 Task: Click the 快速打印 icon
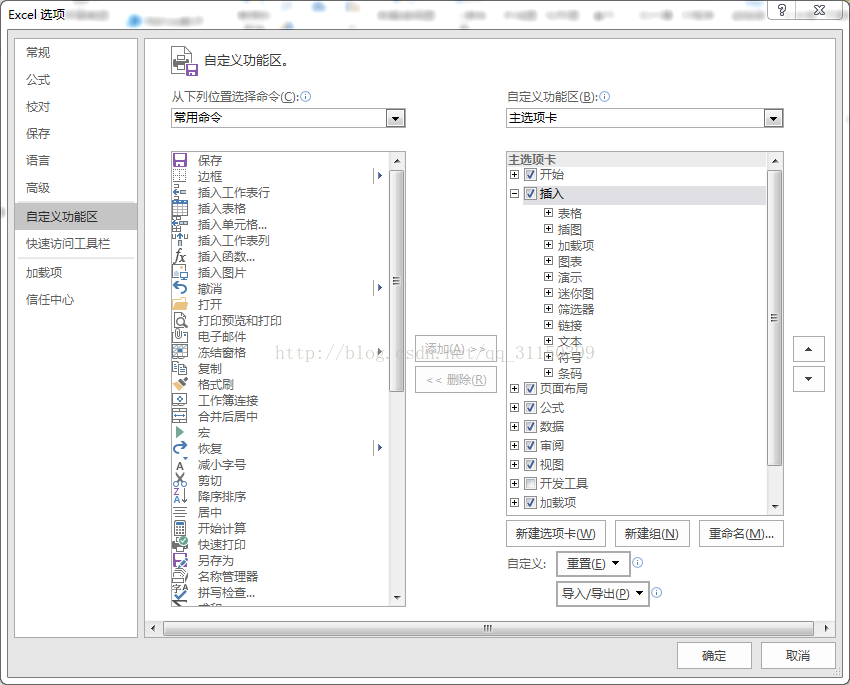tap(180, 544)
